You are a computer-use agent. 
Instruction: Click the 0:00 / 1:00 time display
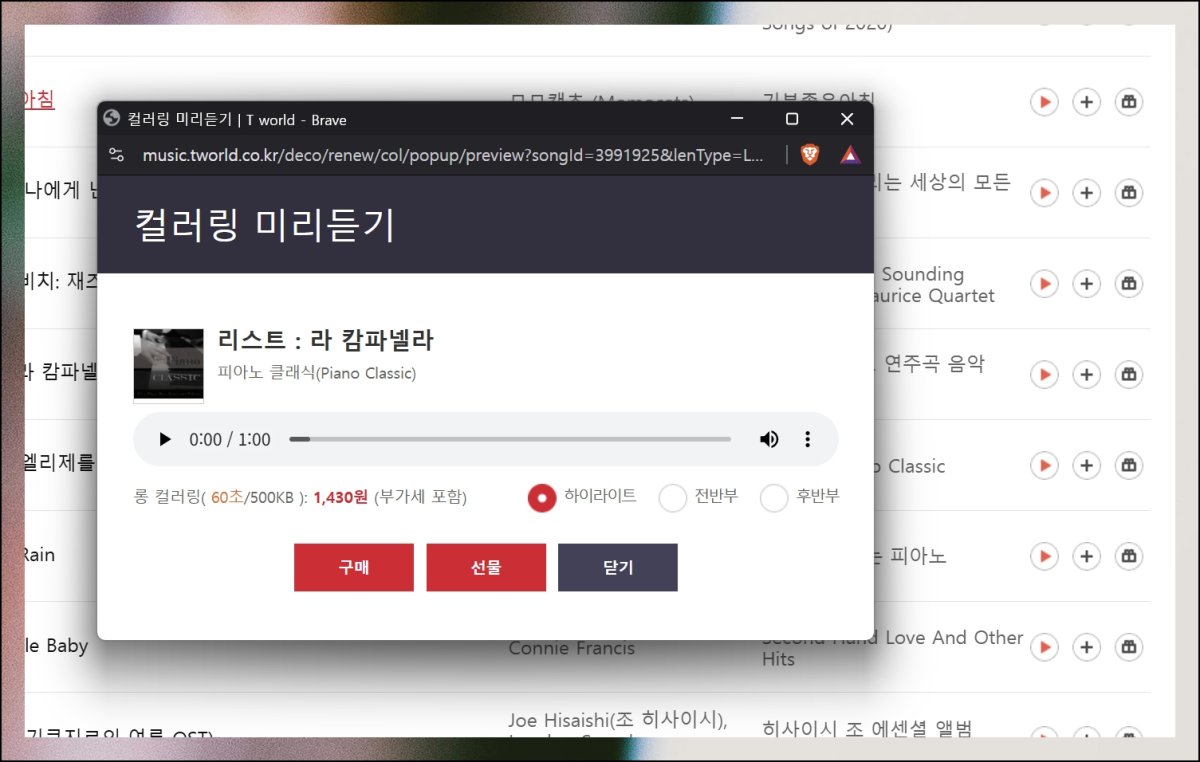tap(230, 440)
